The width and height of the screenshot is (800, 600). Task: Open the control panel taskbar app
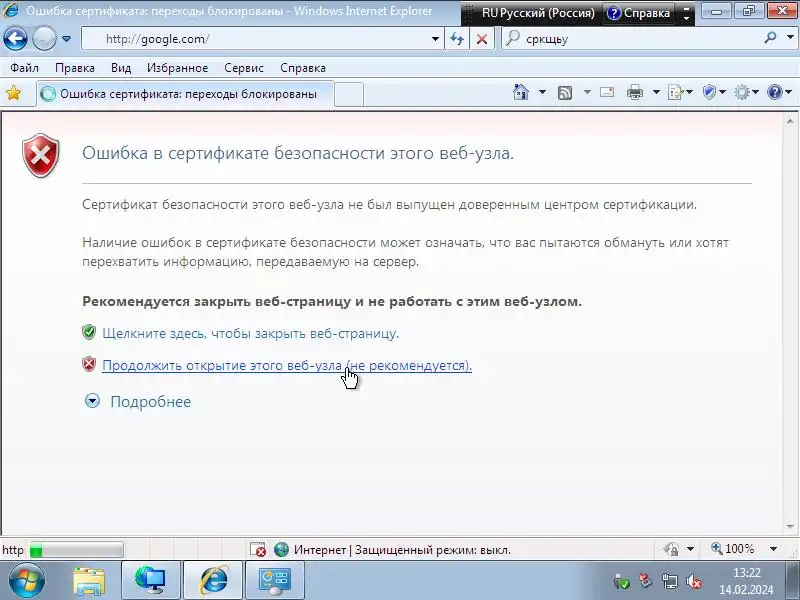(x=274, y=581)
